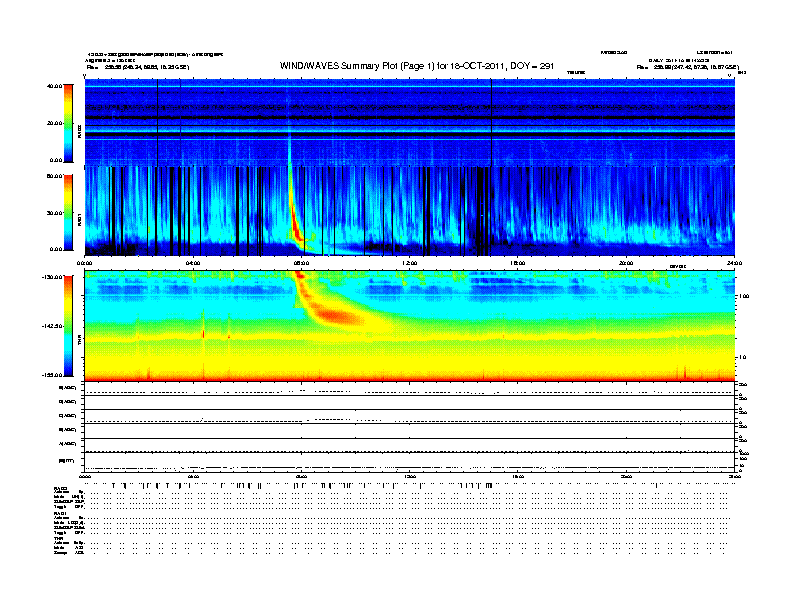Click the 16:00 tick label under the RAD1 spectrogram
The image size is (792, 612).
pyautogui.click(x=518, y=263)
